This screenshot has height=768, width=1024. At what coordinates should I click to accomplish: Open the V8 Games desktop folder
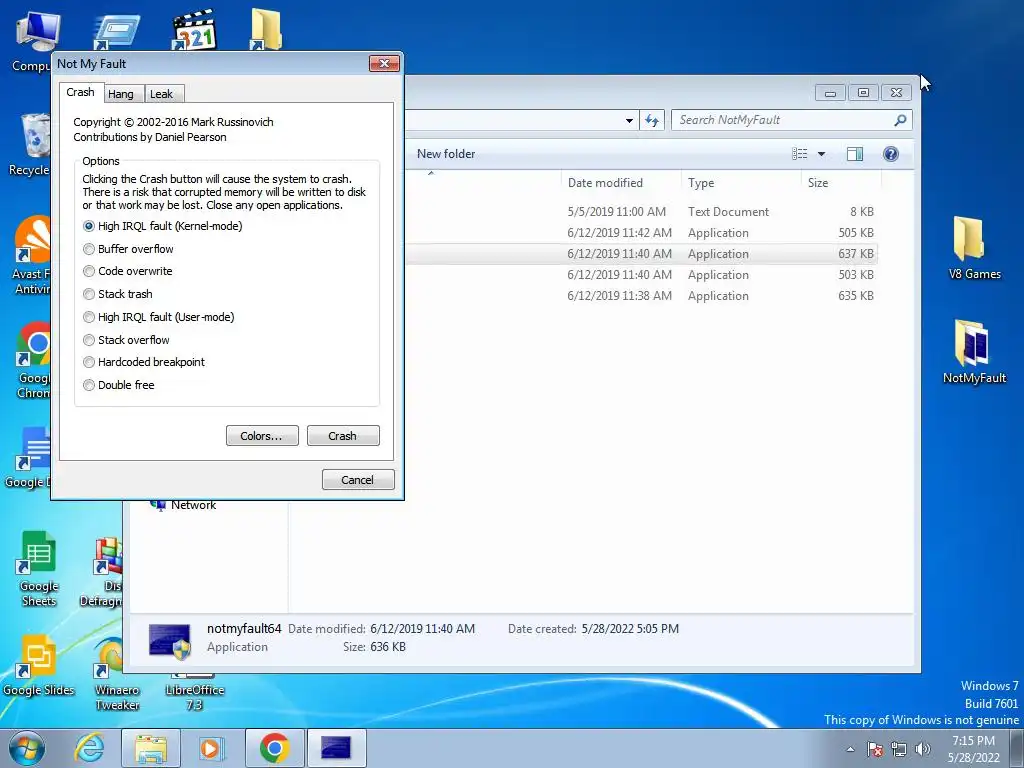(x=974, y=248)
